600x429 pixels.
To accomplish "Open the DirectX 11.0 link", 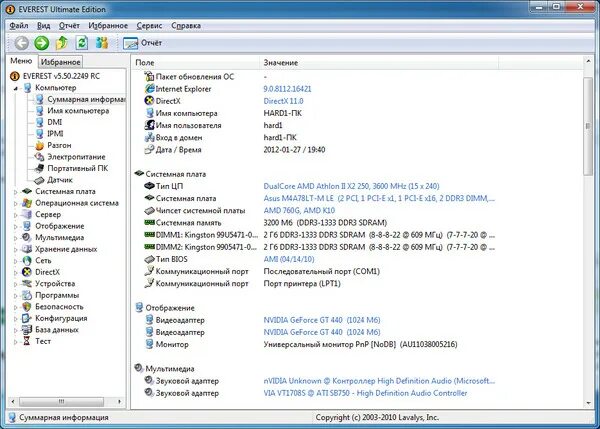I will [x=284, y=101].
